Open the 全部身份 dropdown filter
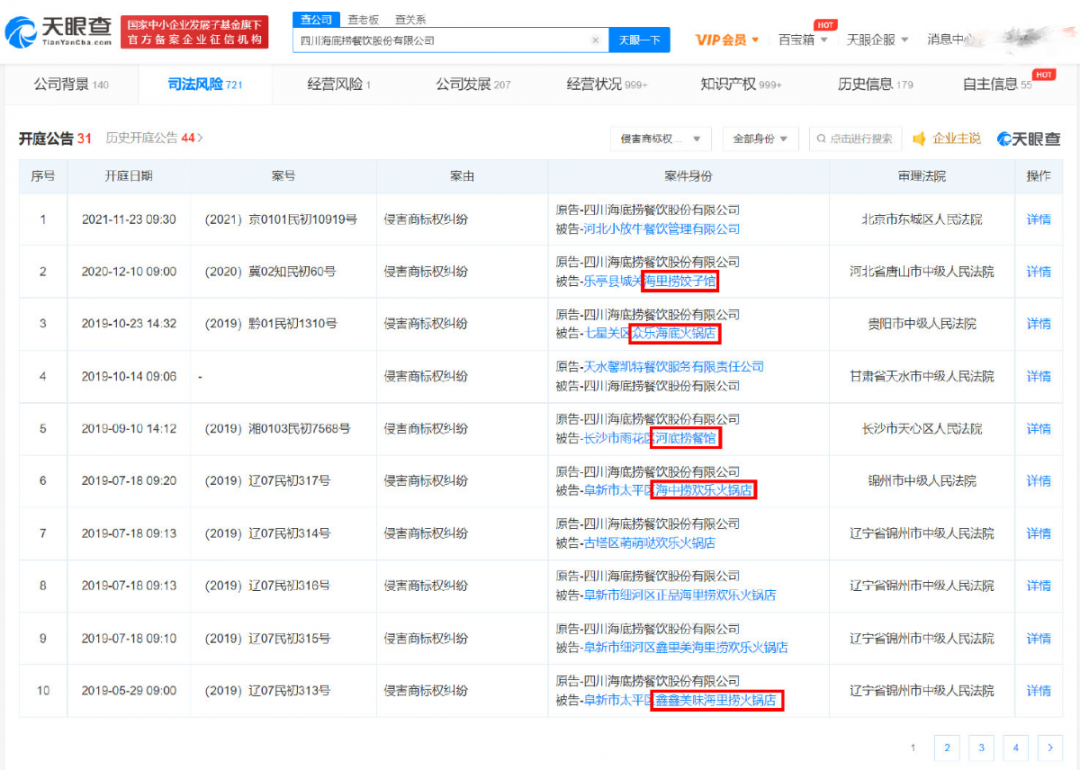 (x=760, y=138)
